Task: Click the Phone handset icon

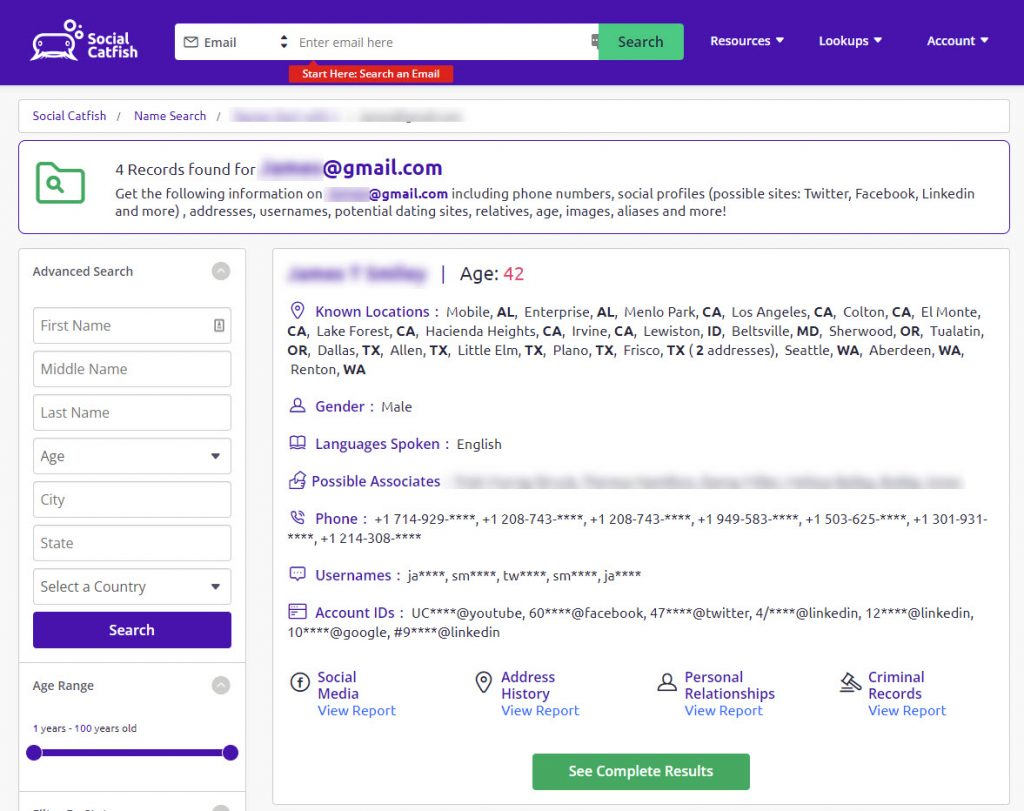Action: [297, 518]
